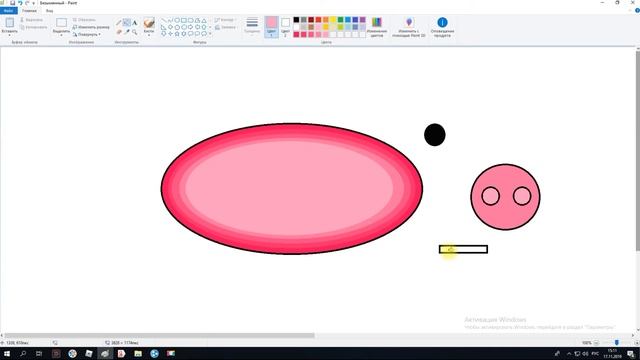
Task: Expand the Select dropdown arrow
Action: coord(61,36)
